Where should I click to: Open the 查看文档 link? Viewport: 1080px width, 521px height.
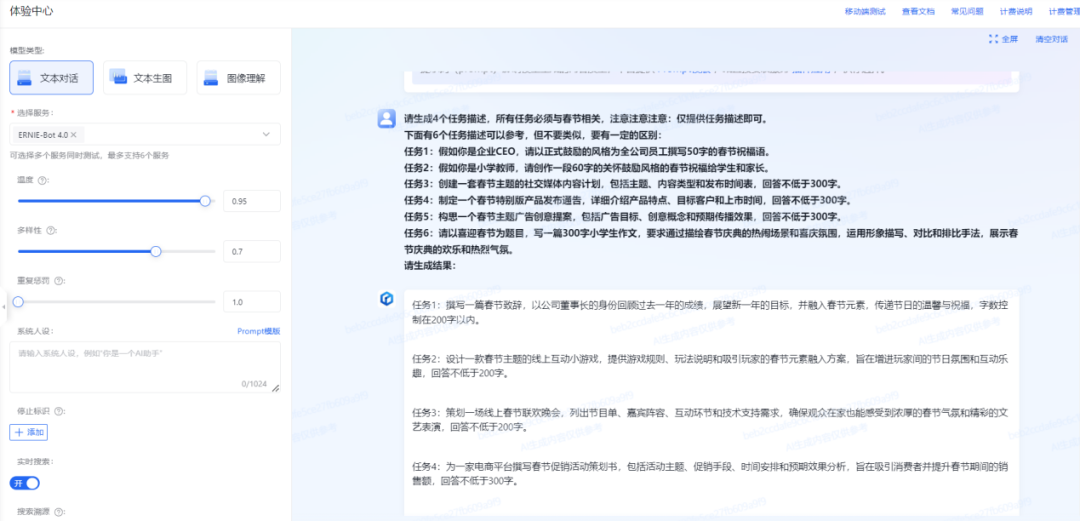point(918,12)
